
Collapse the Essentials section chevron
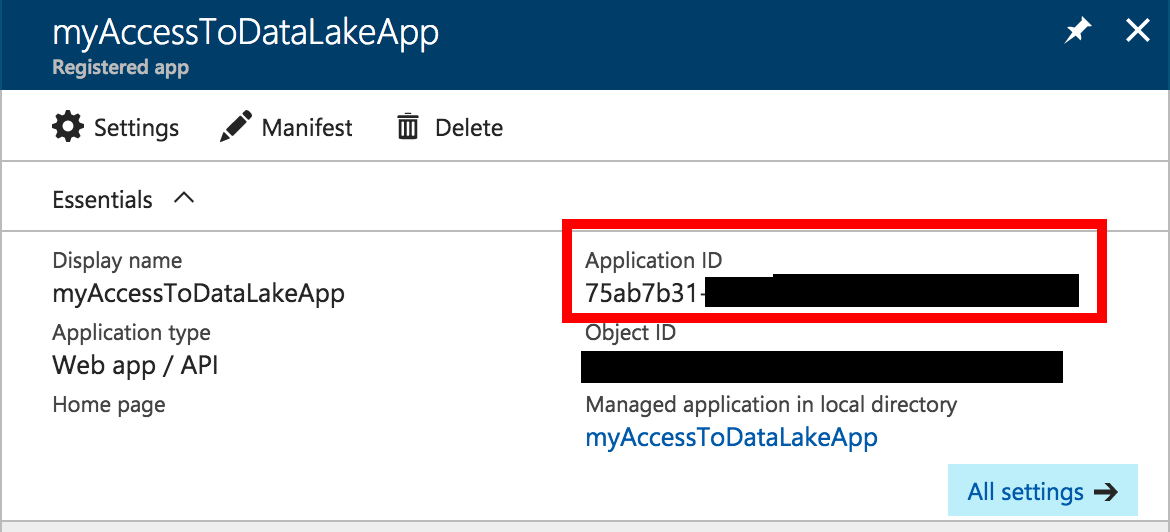pyautogui.click(x=184, y=198)
